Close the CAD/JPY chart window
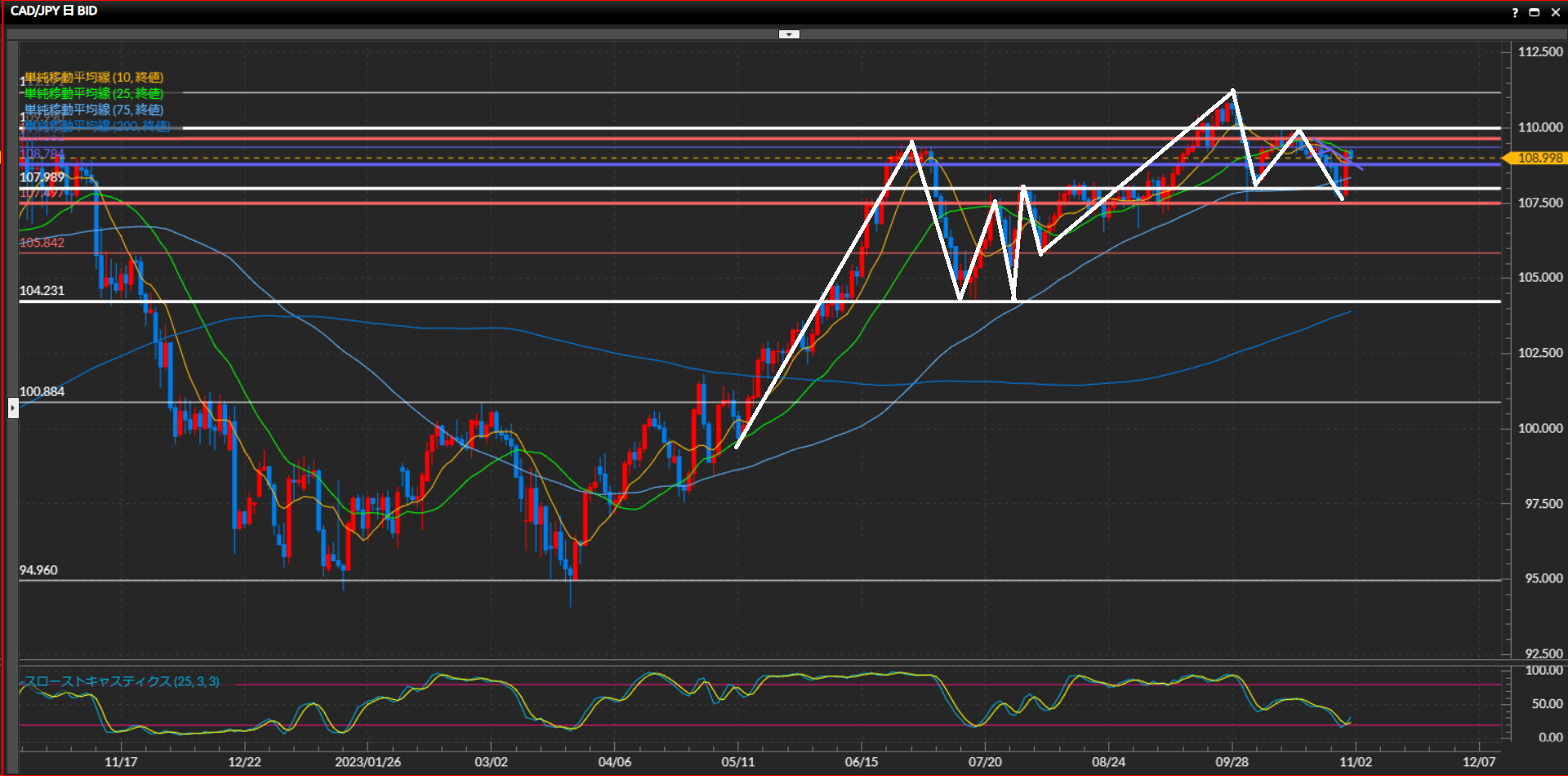This screenshot has height=776, width=1568. click(x=1555, y=12)
